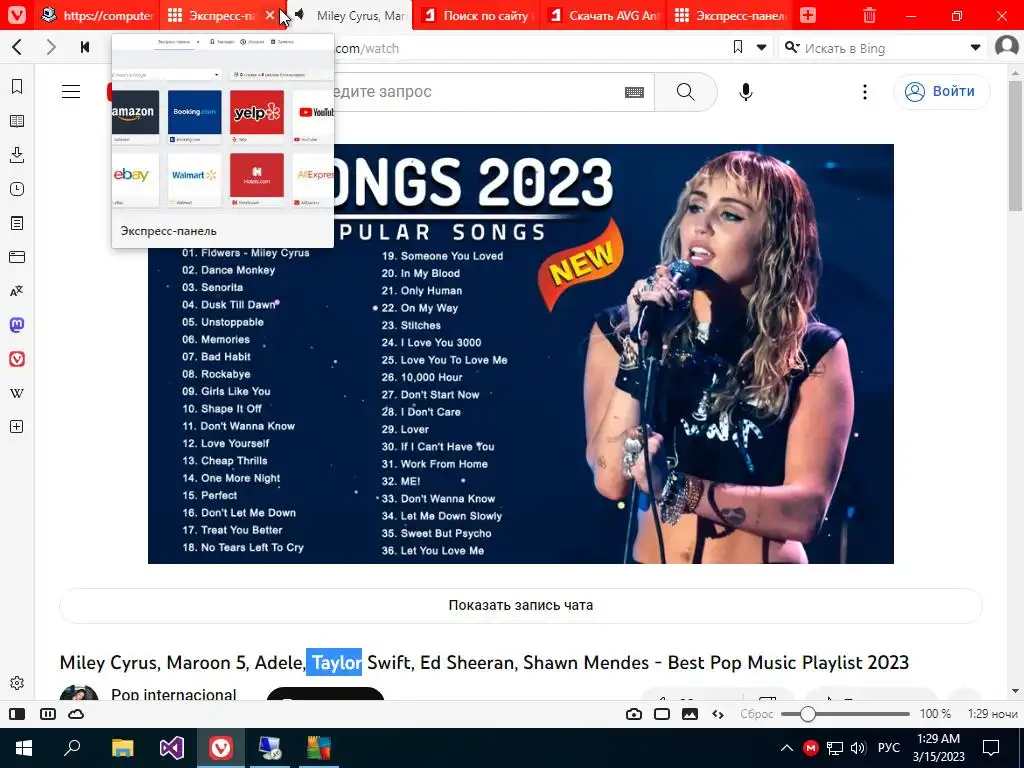Screen dimensions: 1024x768
Task: Open Pop internacional channel link
Action: 174,694
